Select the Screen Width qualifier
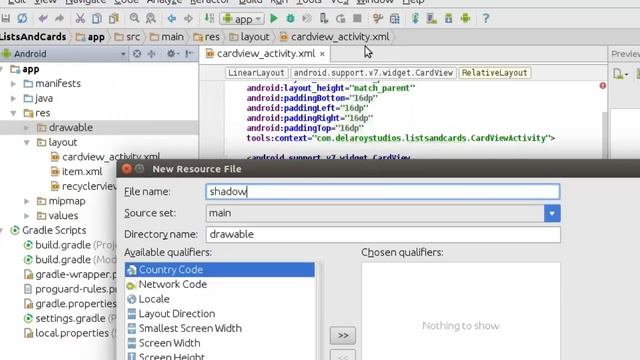 [220, 343]
